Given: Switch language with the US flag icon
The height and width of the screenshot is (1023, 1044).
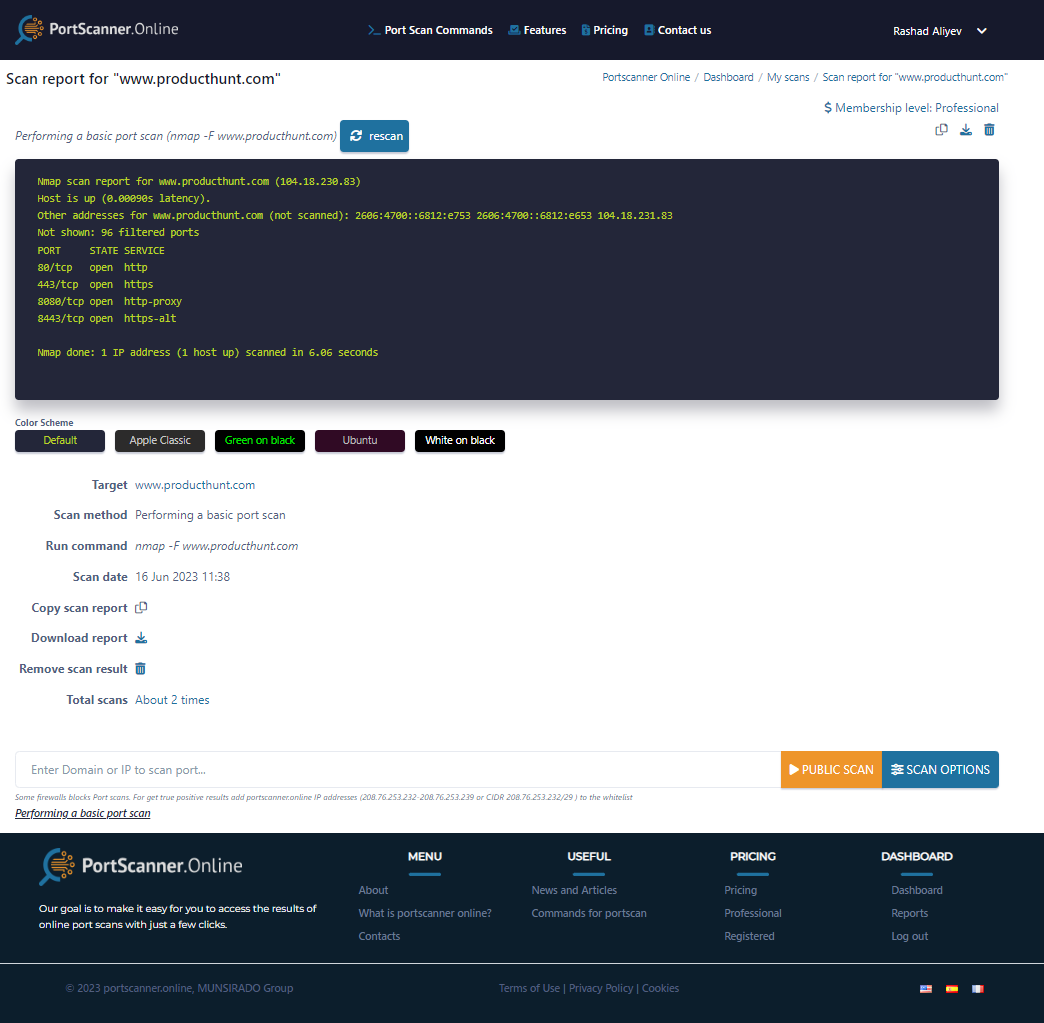Looking at the screenshot, I should (925, 989).
